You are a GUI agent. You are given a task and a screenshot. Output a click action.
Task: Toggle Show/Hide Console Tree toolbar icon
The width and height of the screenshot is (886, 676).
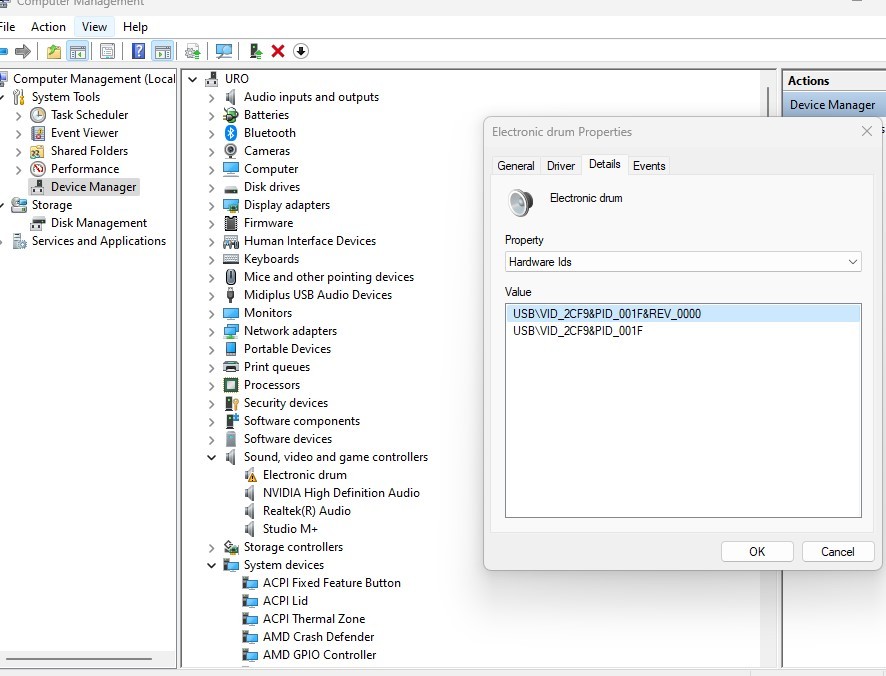78,51
